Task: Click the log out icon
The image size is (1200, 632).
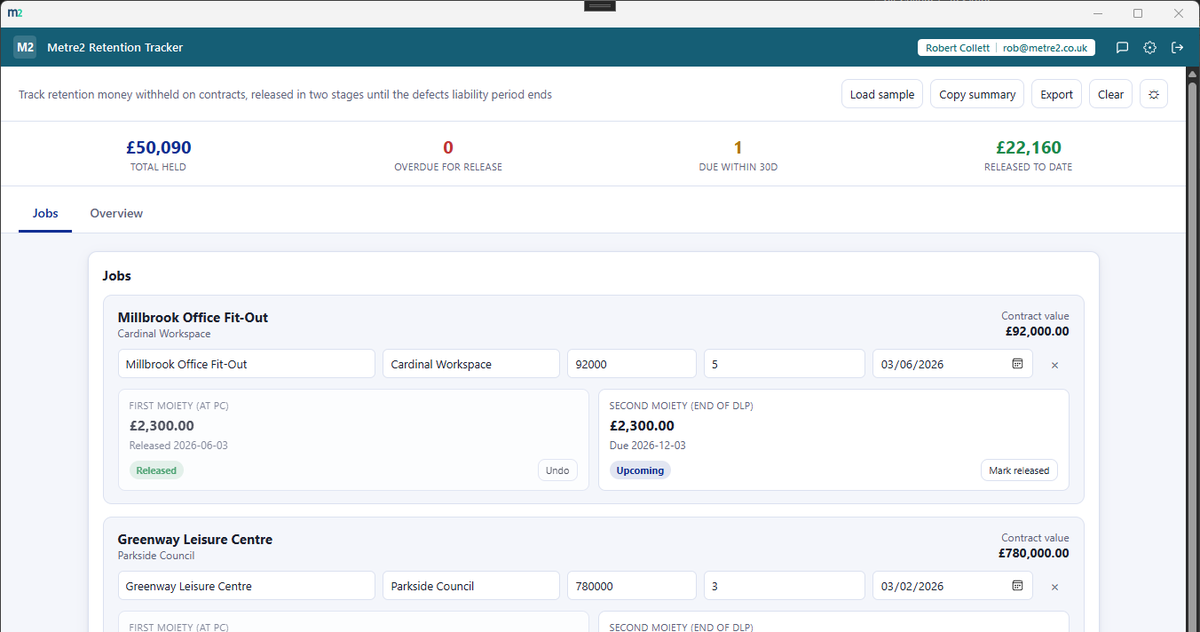Action: tap(1176, 47)
